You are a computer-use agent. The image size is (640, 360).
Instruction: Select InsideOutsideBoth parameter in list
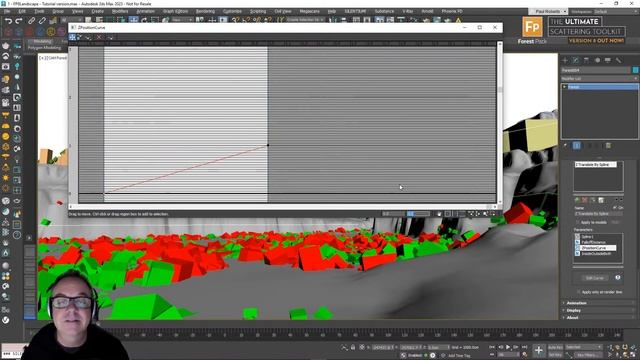click(x=596, y=253)
